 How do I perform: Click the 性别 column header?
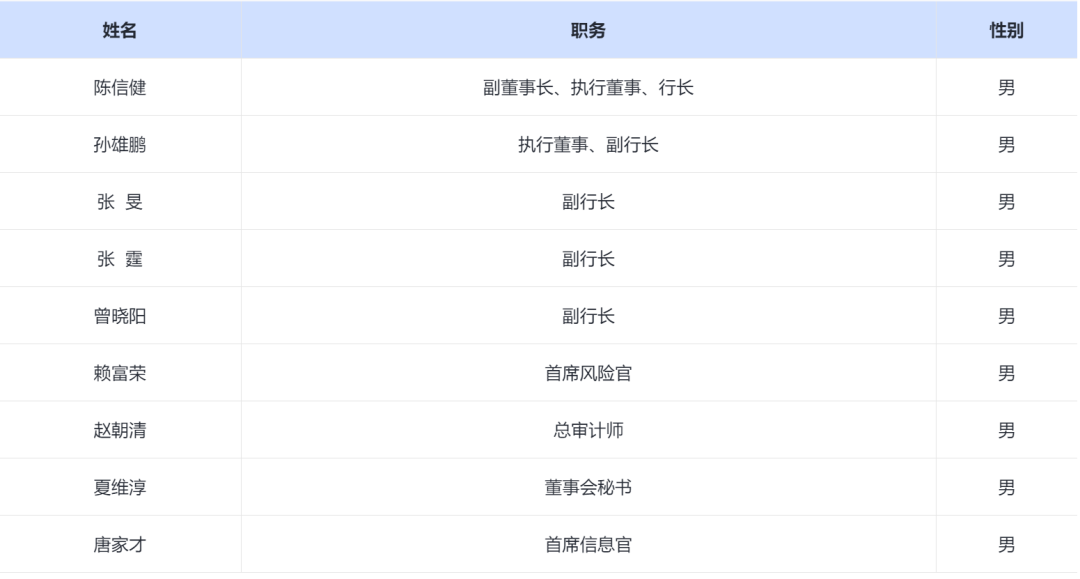[1006, 31]
